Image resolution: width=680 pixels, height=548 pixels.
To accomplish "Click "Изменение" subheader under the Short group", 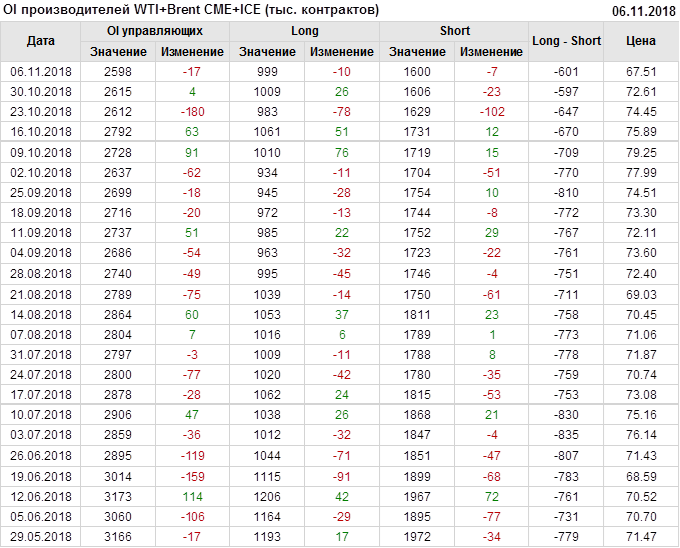I will click(492, 51).
